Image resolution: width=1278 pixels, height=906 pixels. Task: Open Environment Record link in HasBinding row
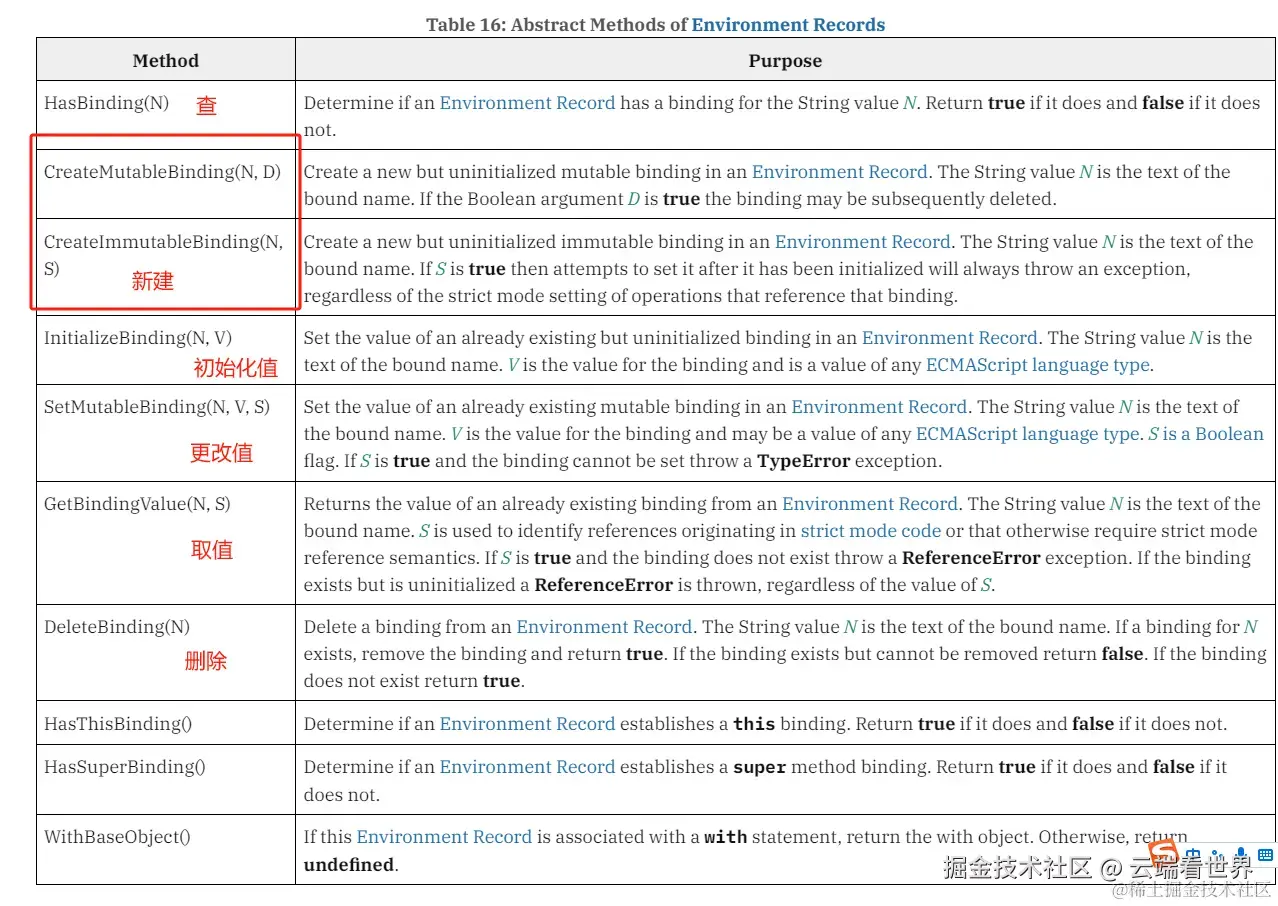pos(527,103)
